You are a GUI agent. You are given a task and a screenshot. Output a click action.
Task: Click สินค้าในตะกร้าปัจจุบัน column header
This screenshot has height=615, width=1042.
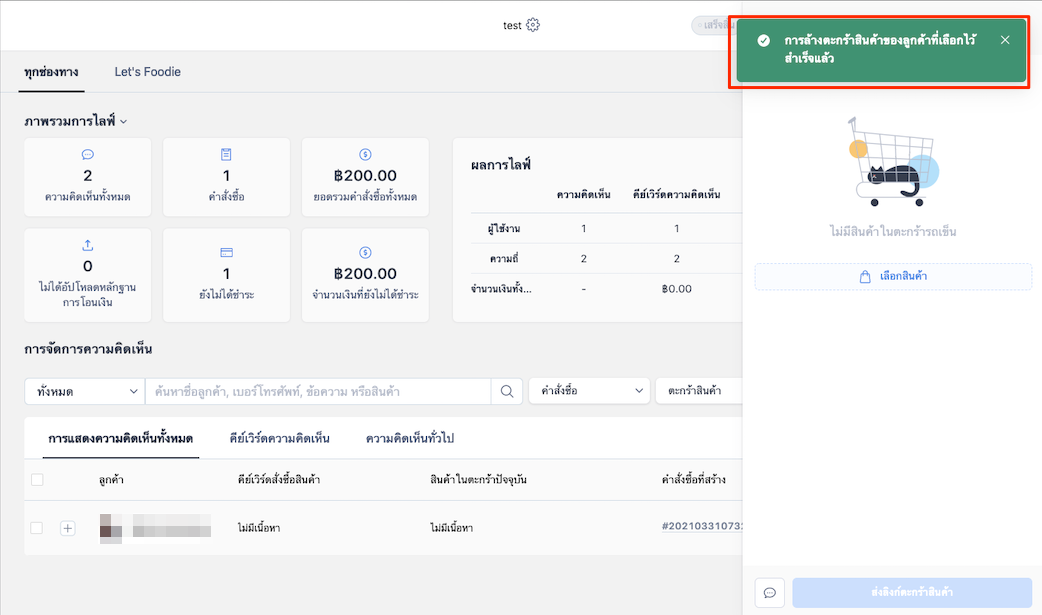pos(478,479)
